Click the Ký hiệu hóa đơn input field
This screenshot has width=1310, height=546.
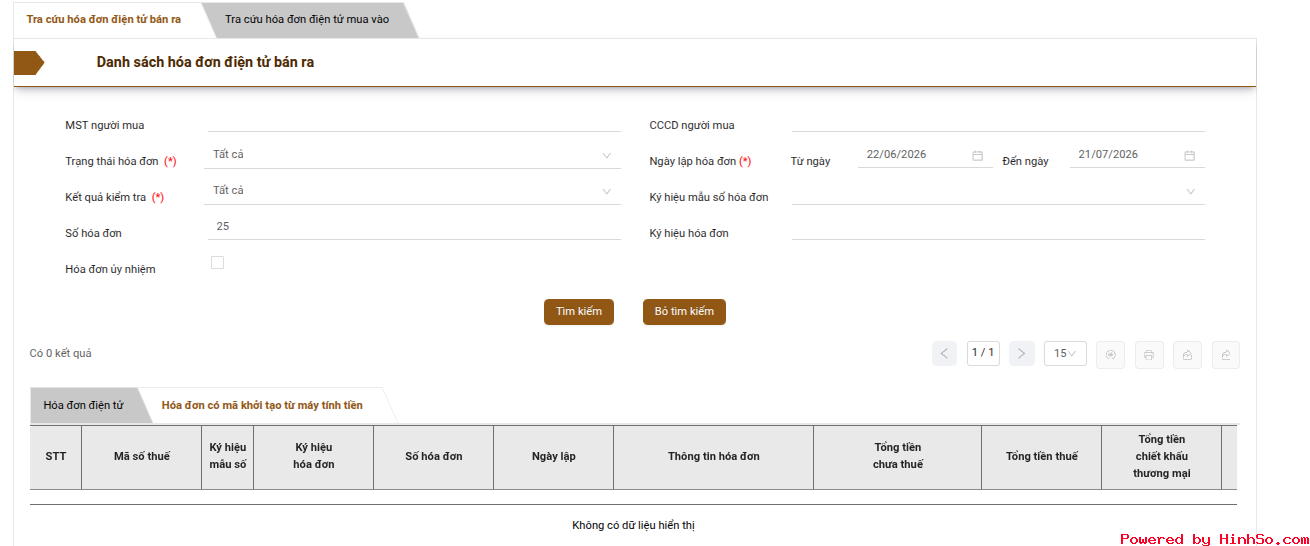998,229
